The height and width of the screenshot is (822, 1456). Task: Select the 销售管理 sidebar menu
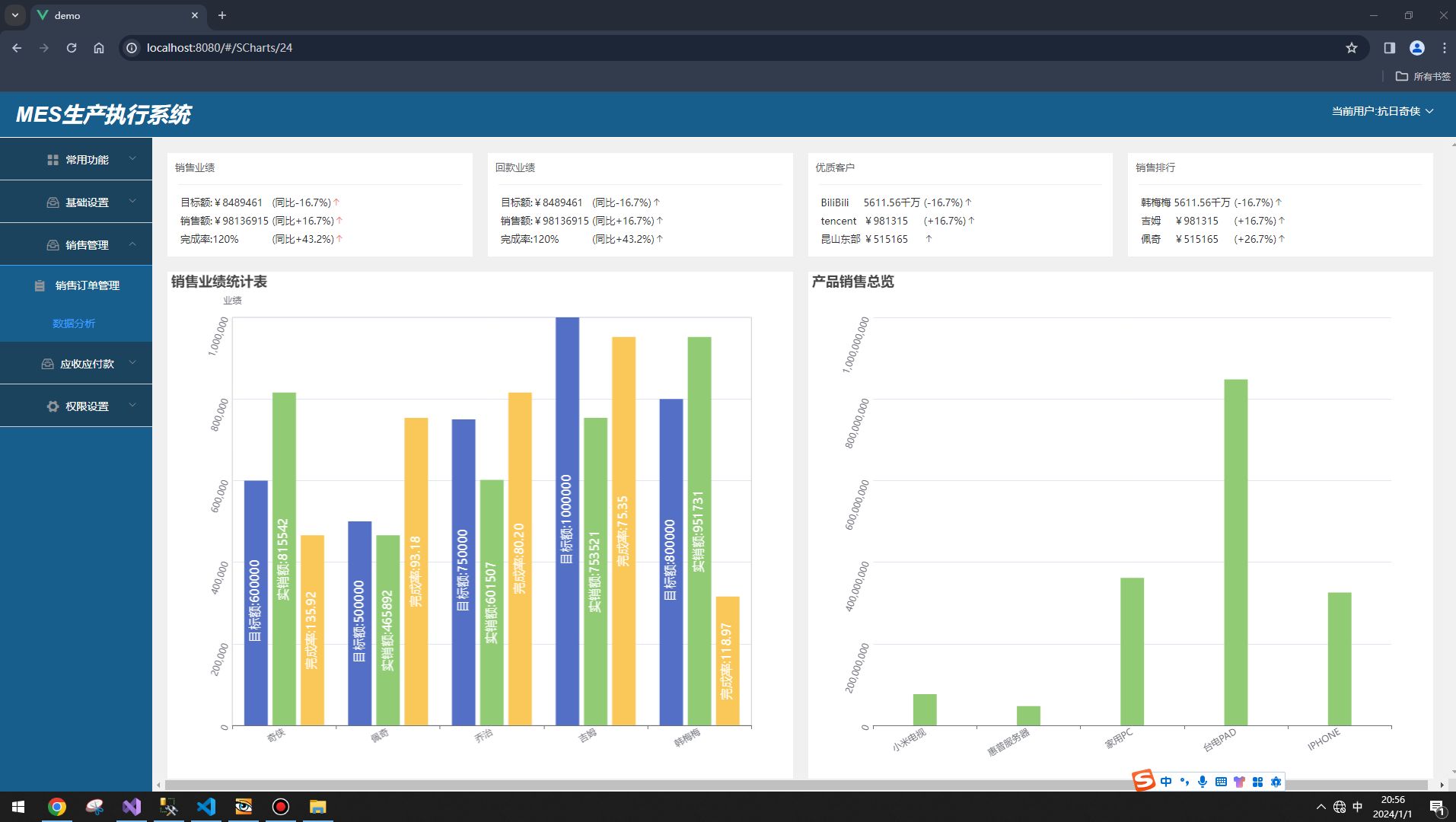76,244
